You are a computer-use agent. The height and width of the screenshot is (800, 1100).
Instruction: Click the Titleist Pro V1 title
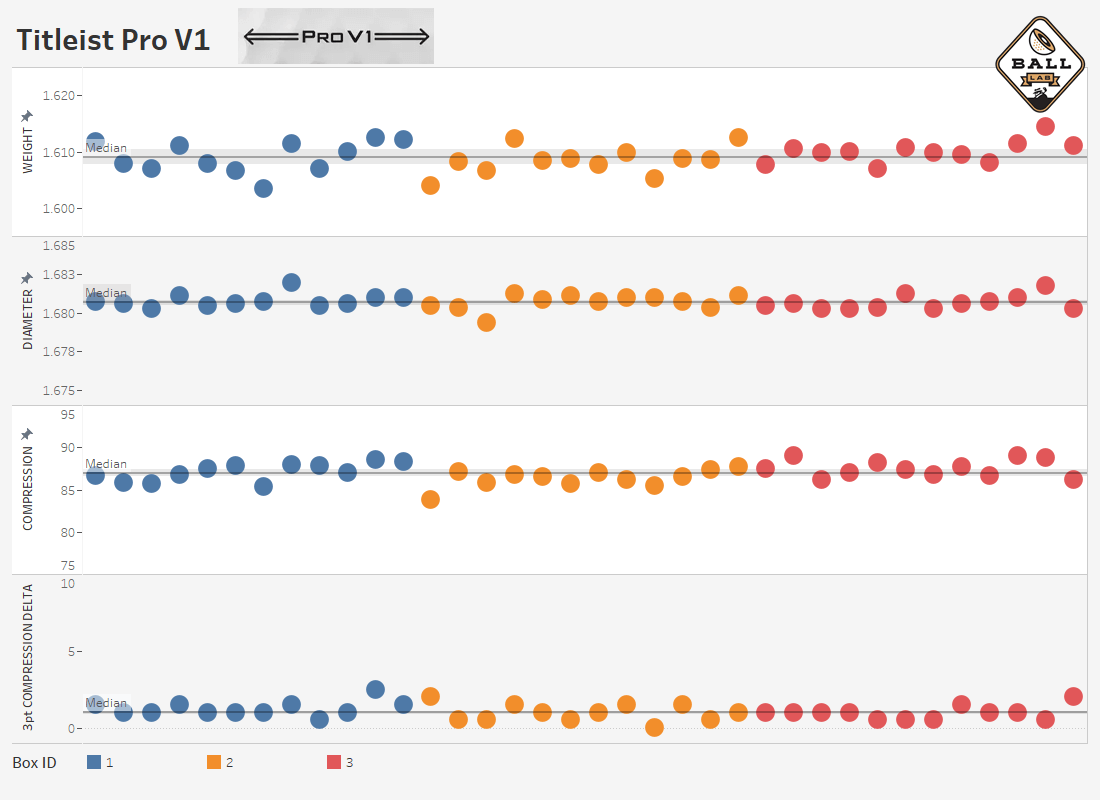coord(113,40)
